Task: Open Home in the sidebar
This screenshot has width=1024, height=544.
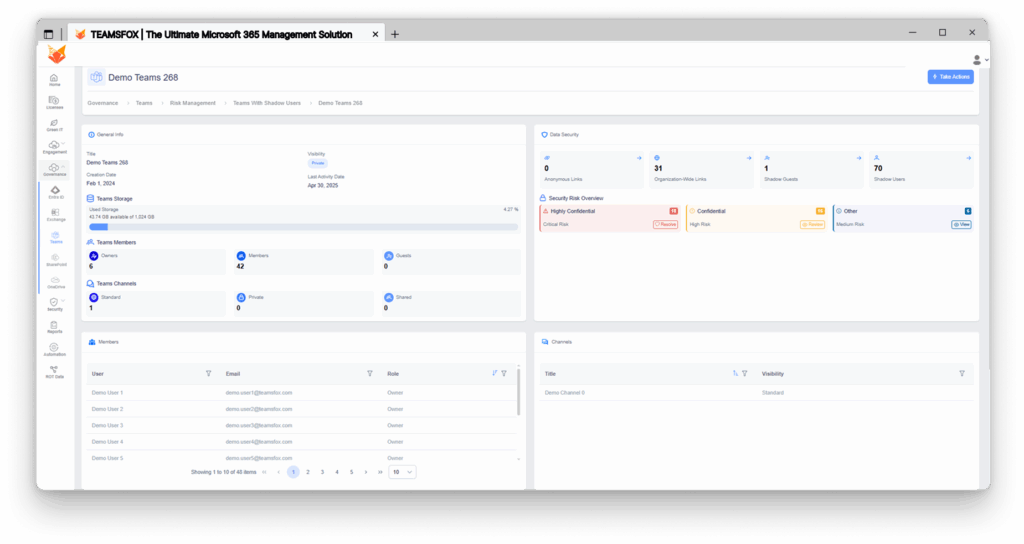Action: [x=54, y=80]
